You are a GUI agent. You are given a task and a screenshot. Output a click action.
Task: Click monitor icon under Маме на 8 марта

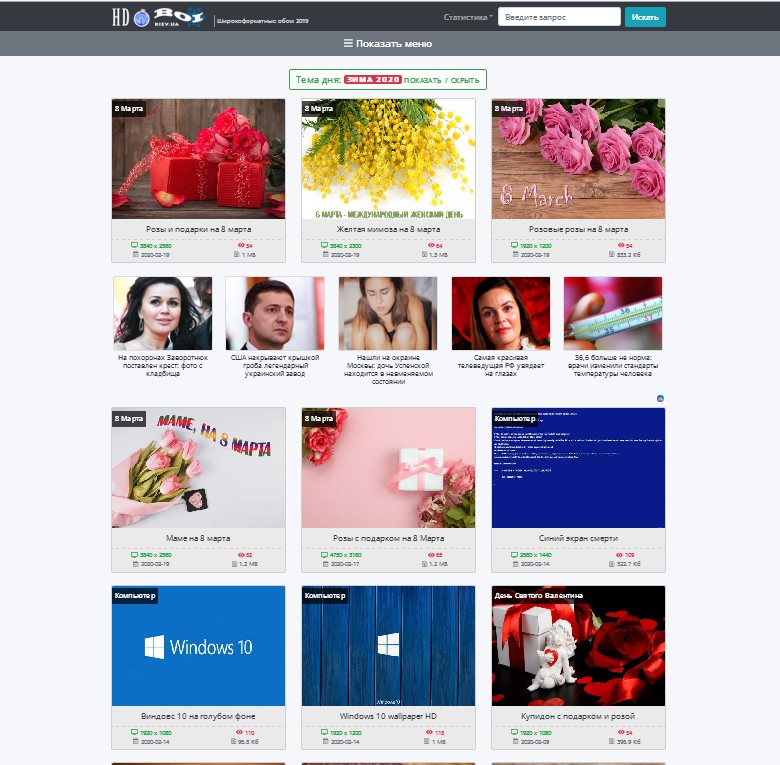134,555
